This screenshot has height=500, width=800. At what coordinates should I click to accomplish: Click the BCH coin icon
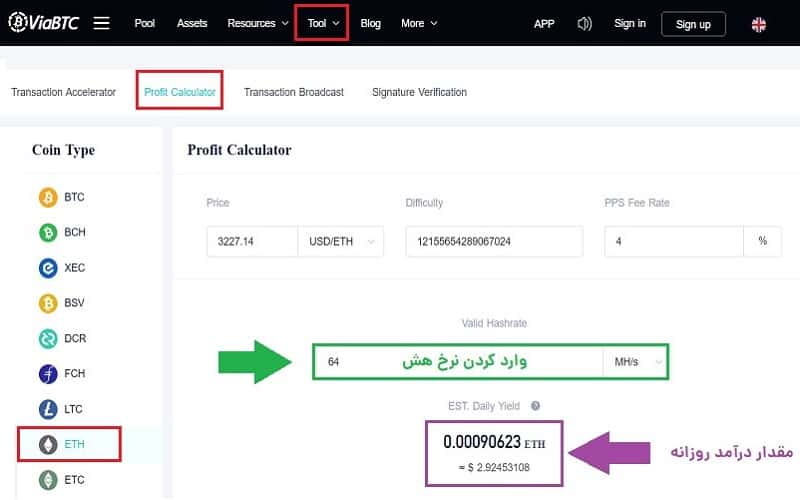48,233
